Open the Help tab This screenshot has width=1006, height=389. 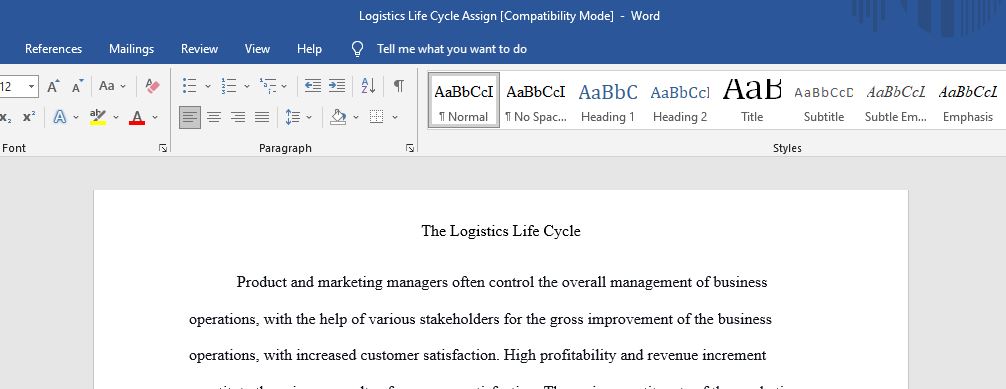pyautogui.click(x=309, y=49)
